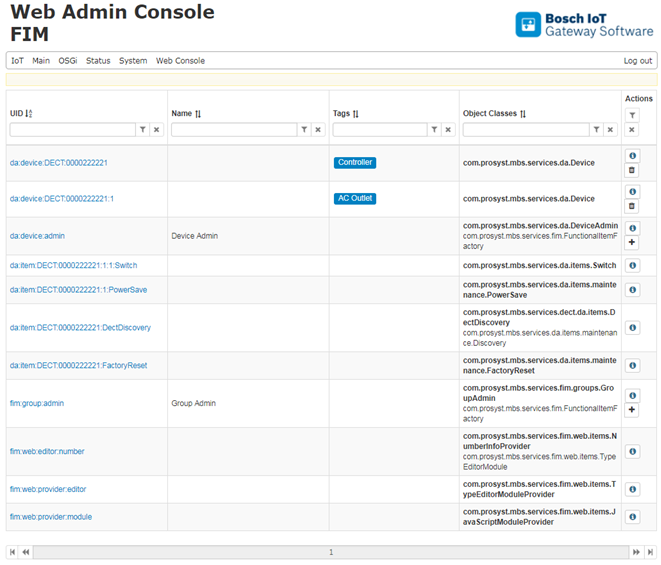The height and width of the screenshot is (565, 661).
Task: Apply filter icon next to UID field
Action: click(143, 130)
